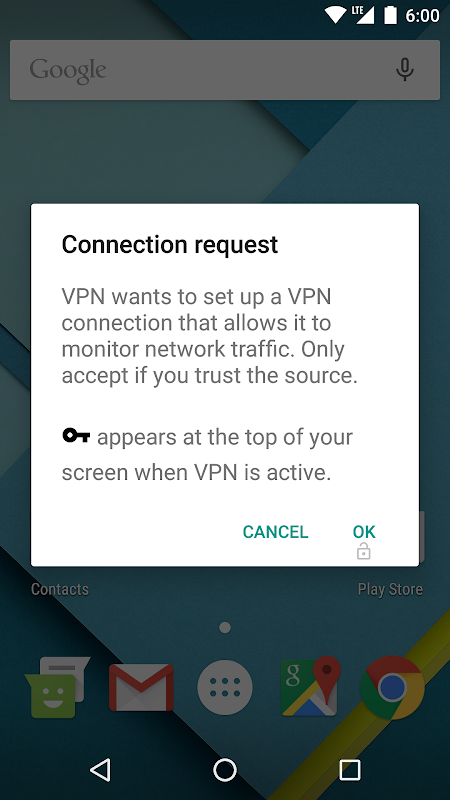Tap the home screen page indicator dot
This screenshot has width=450, height=800.
(225, 628)
